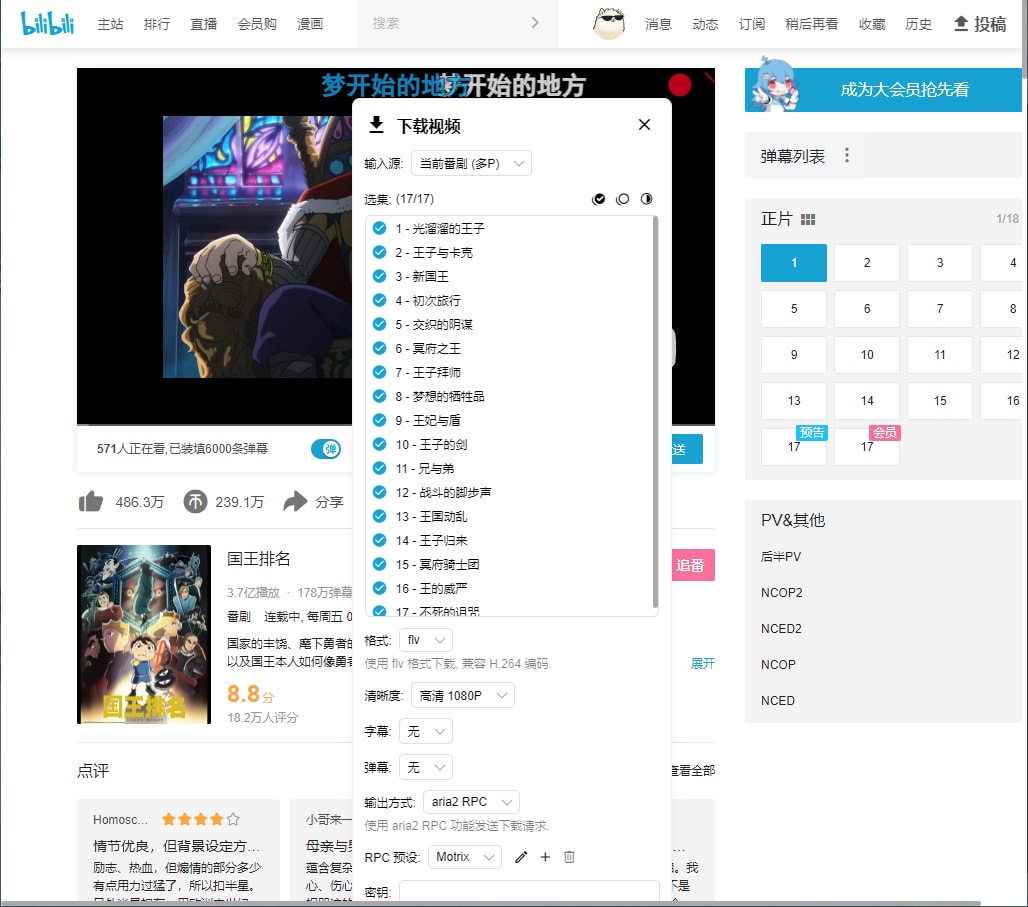Open the 国王排名 poster thumbnail

point(144,634)
